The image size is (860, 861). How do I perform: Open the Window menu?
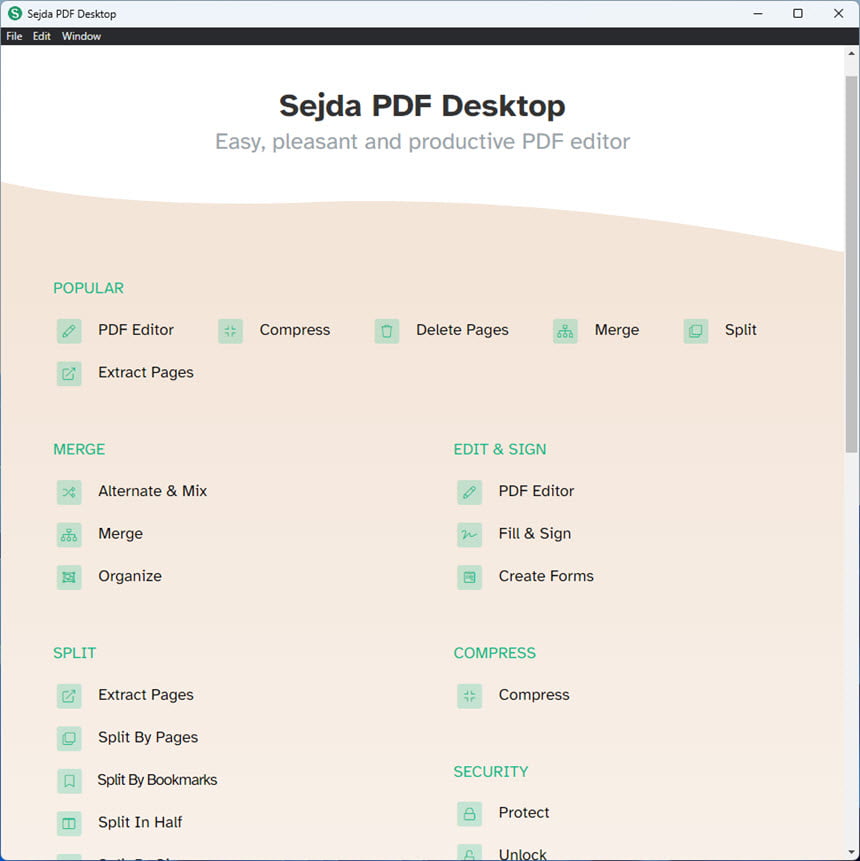(x=81, y=36)
